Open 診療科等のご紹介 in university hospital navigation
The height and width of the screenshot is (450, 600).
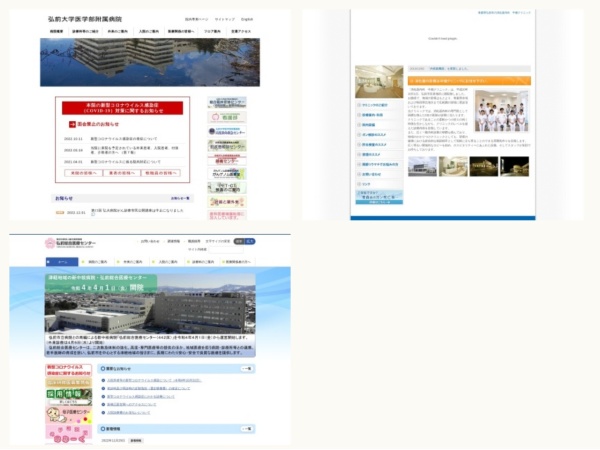pos(85,31)
